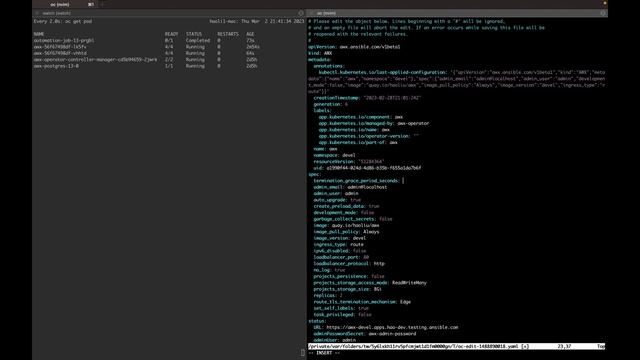Click the projects_persistence line
640x360 pixels.
[349, 276]
